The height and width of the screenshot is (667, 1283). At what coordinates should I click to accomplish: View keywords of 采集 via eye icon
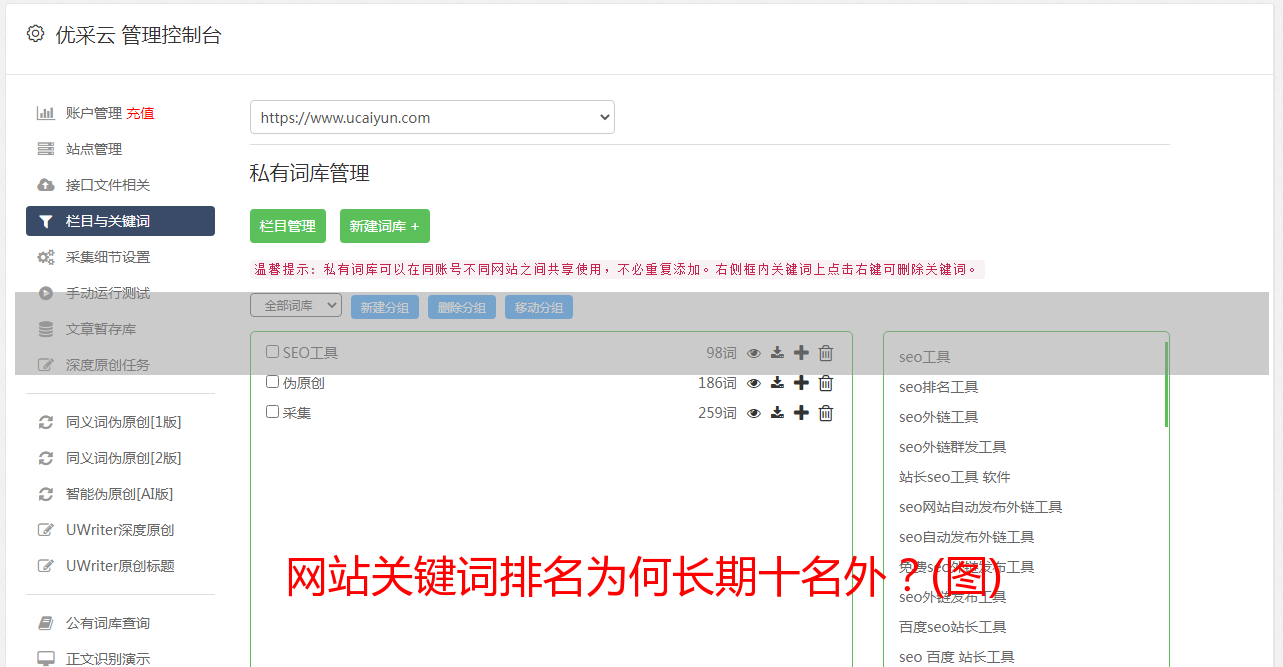(754, 413)
